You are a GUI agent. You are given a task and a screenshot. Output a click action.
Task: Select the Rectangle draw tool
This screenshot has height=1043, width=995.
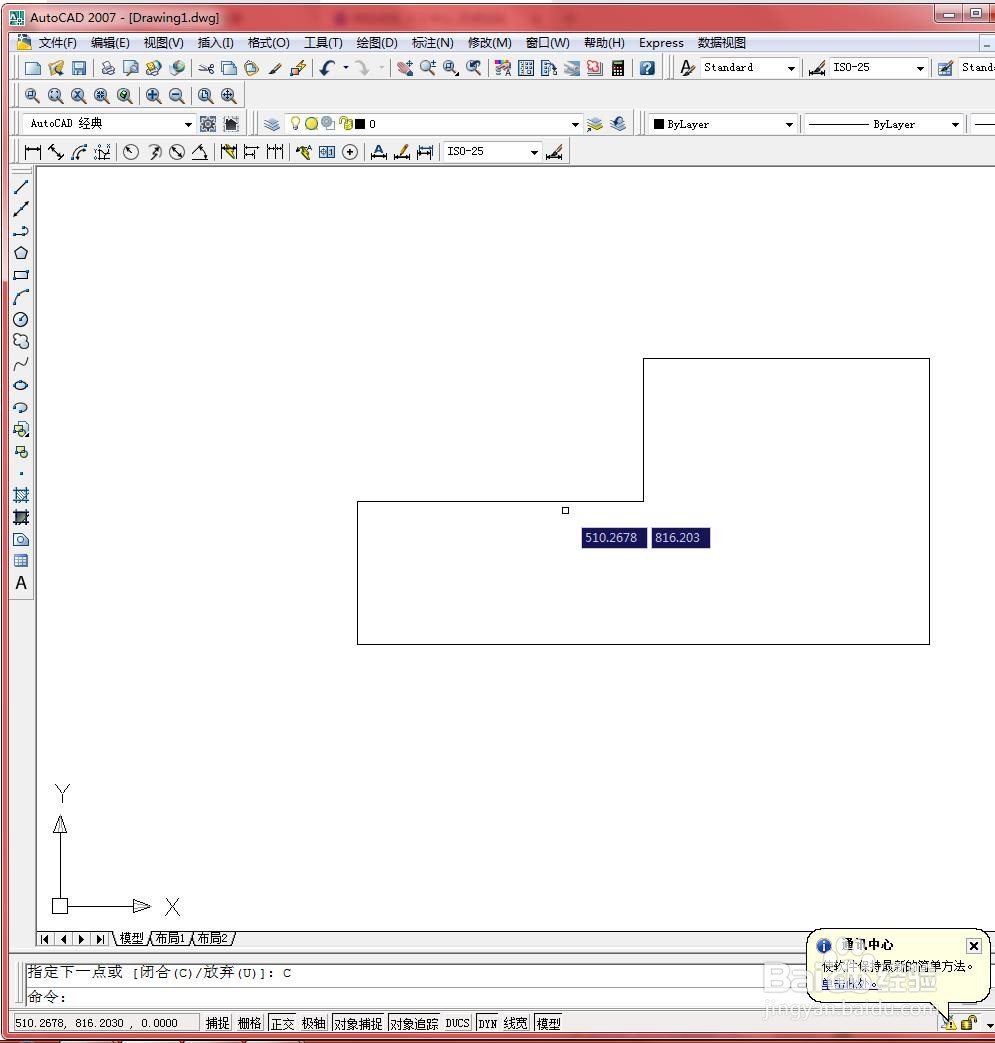[21, 275]
